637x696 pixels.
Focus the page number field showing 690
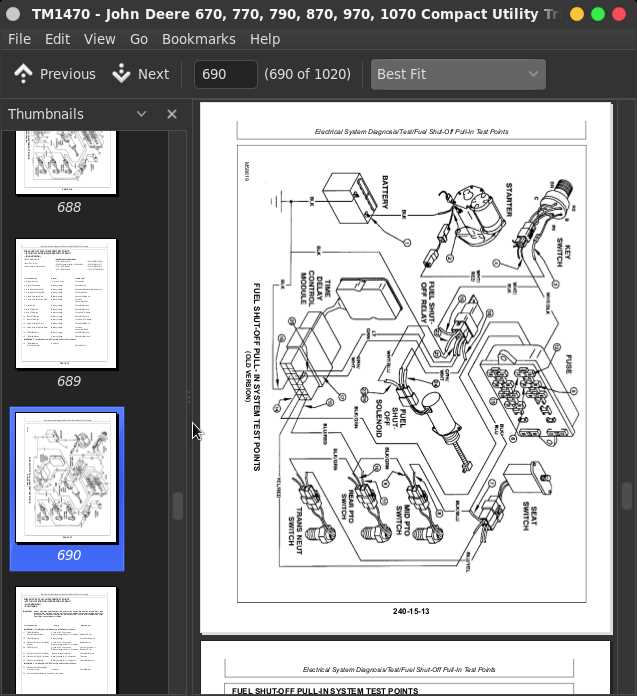[226, 74]
